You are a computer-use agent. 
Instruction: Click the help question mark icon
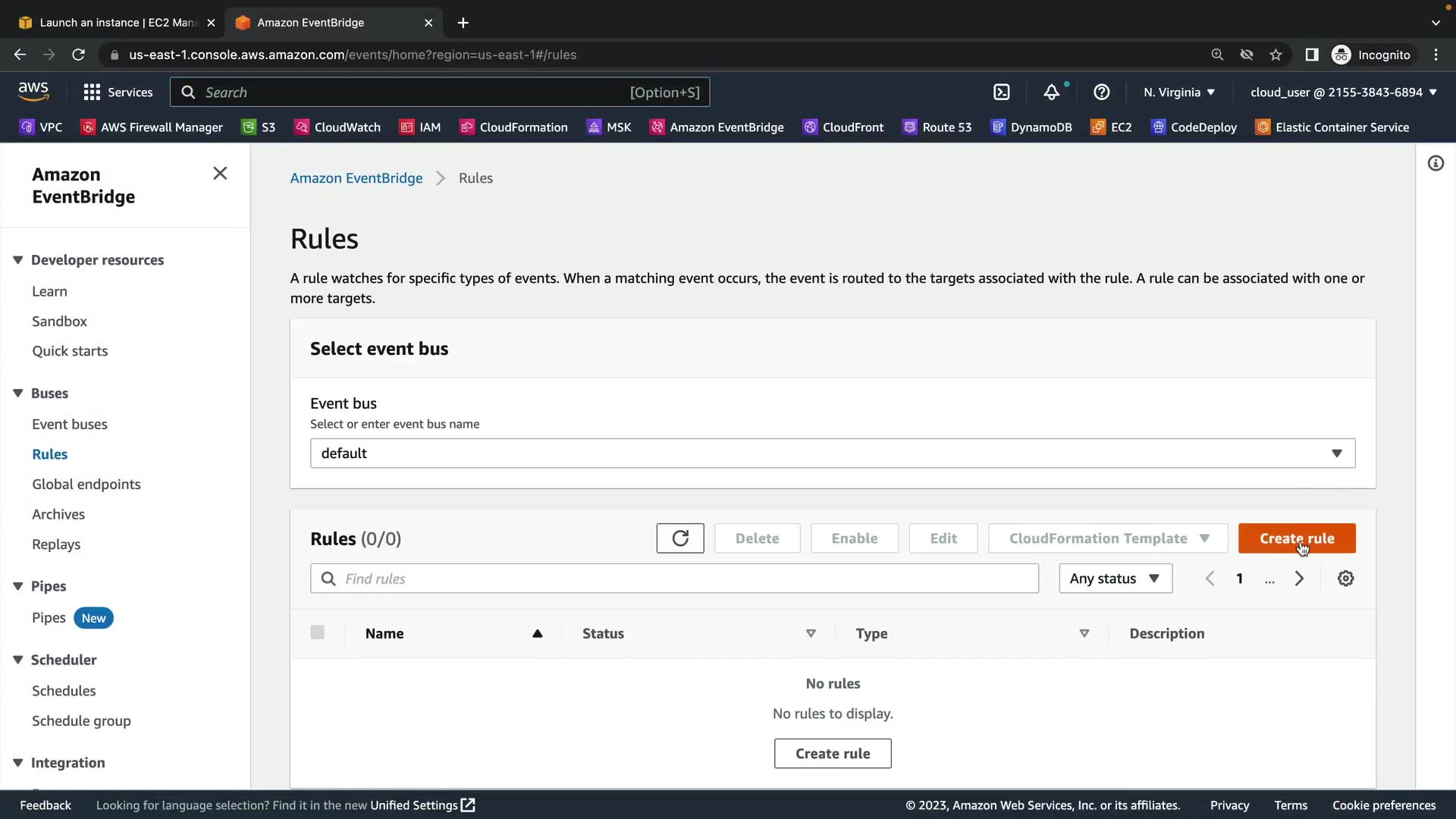coord(1101,93)
